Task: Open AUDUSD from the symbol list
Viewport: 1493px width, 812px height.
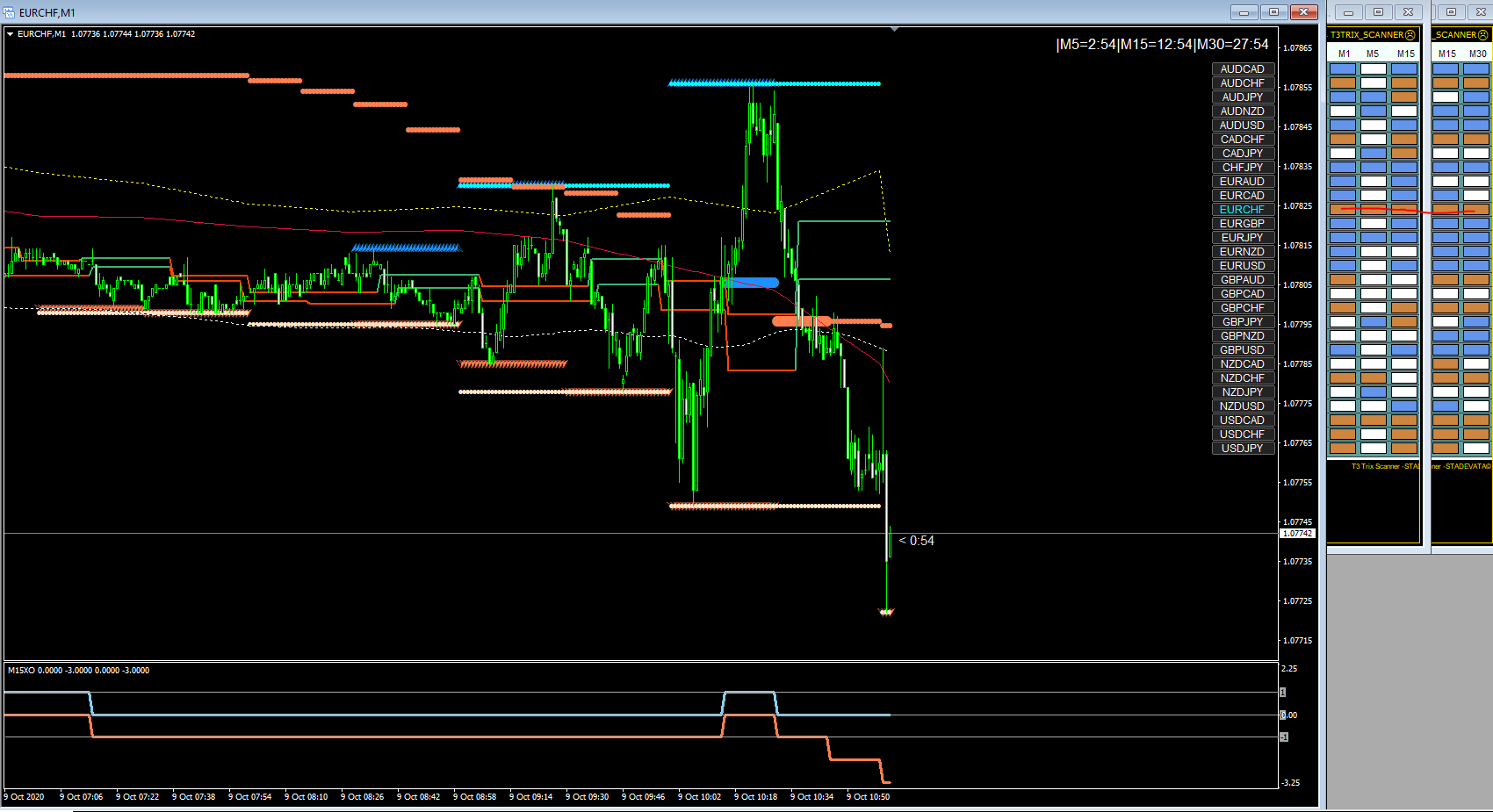Action: click(1243, 126)
